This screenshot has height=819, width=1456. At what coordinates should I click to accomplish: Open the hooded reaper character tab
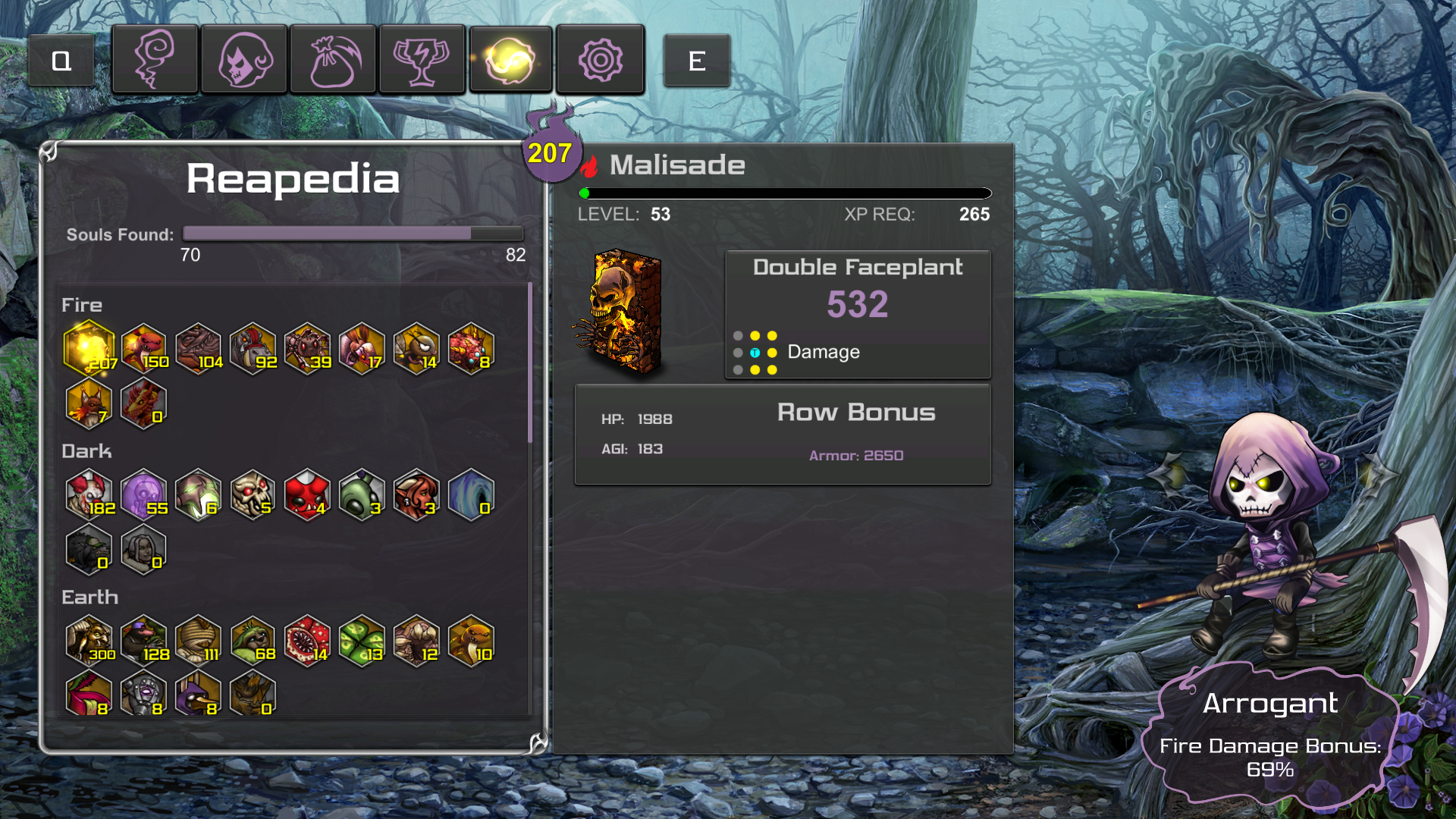pos(243,59)
